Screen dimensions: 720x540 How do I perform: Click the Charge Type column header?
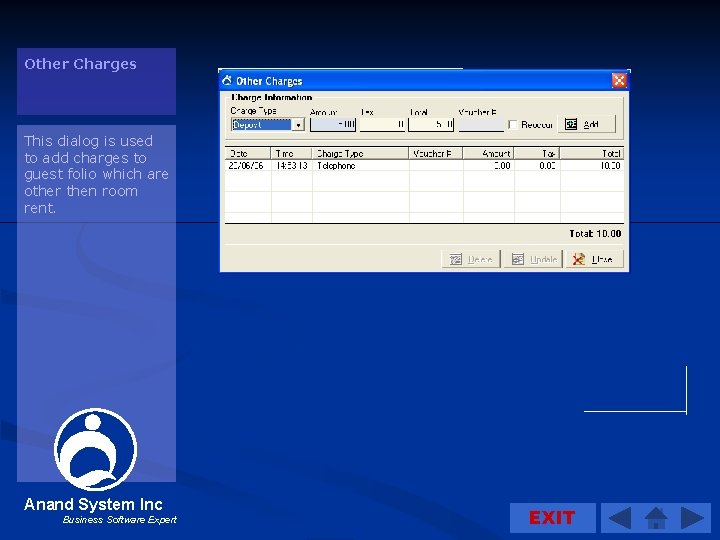pos(360,153)
